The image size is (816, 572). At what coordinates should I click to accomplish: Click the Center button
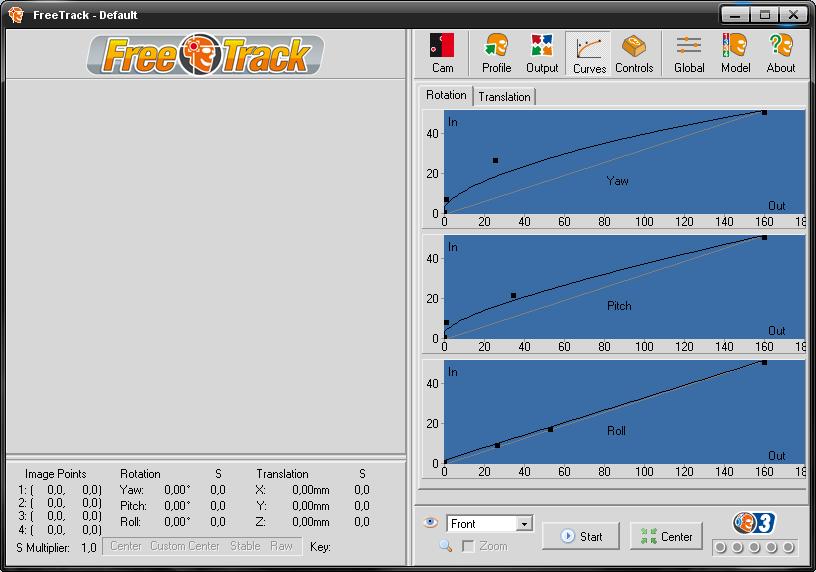pos(666,536)
